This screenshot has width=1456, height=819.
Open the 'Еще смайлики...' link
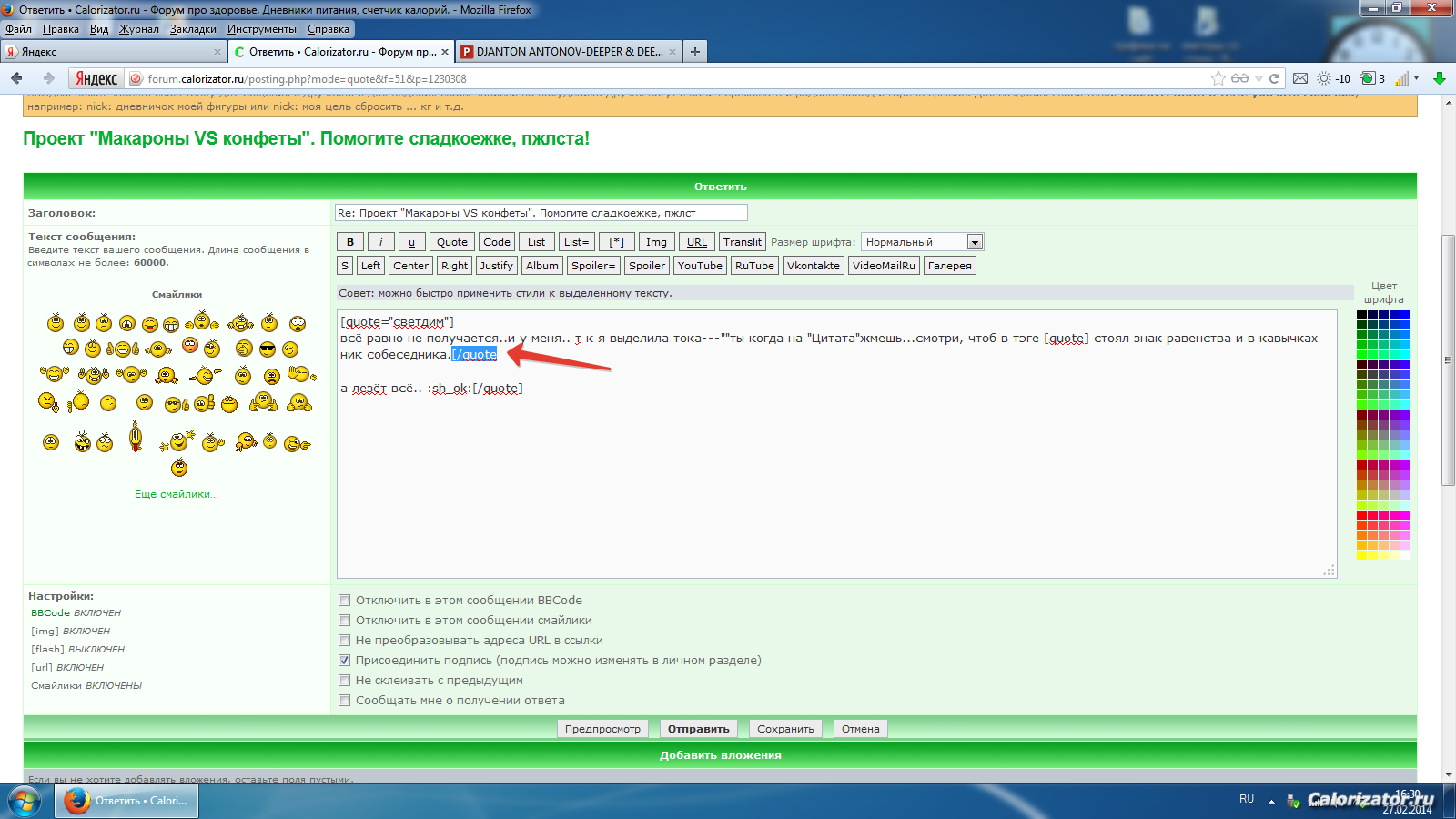coord(177,494)
